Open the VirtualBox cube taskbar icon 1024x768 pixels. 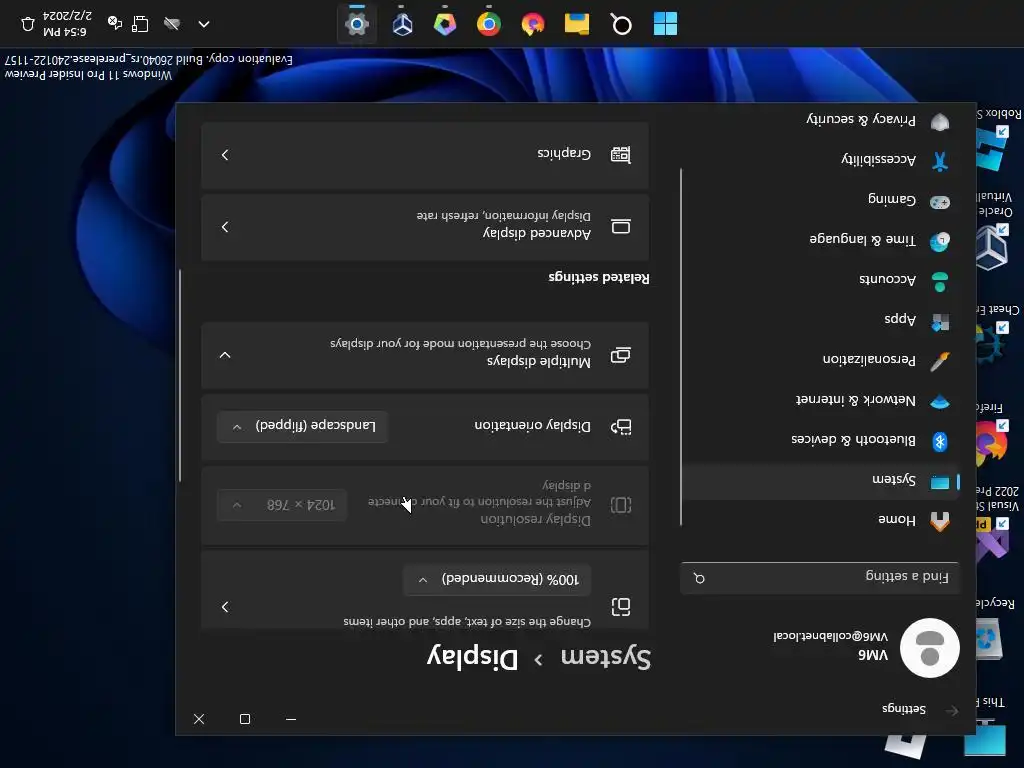click(402, 24)
